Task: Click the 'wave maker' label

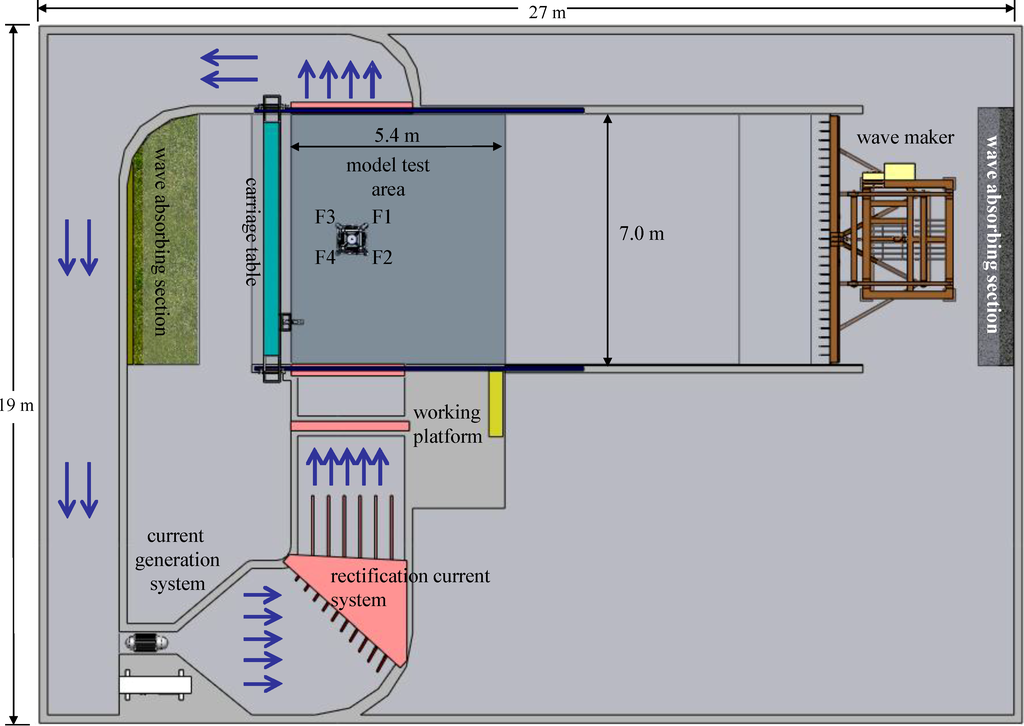Action: click(x=905, y=138)
